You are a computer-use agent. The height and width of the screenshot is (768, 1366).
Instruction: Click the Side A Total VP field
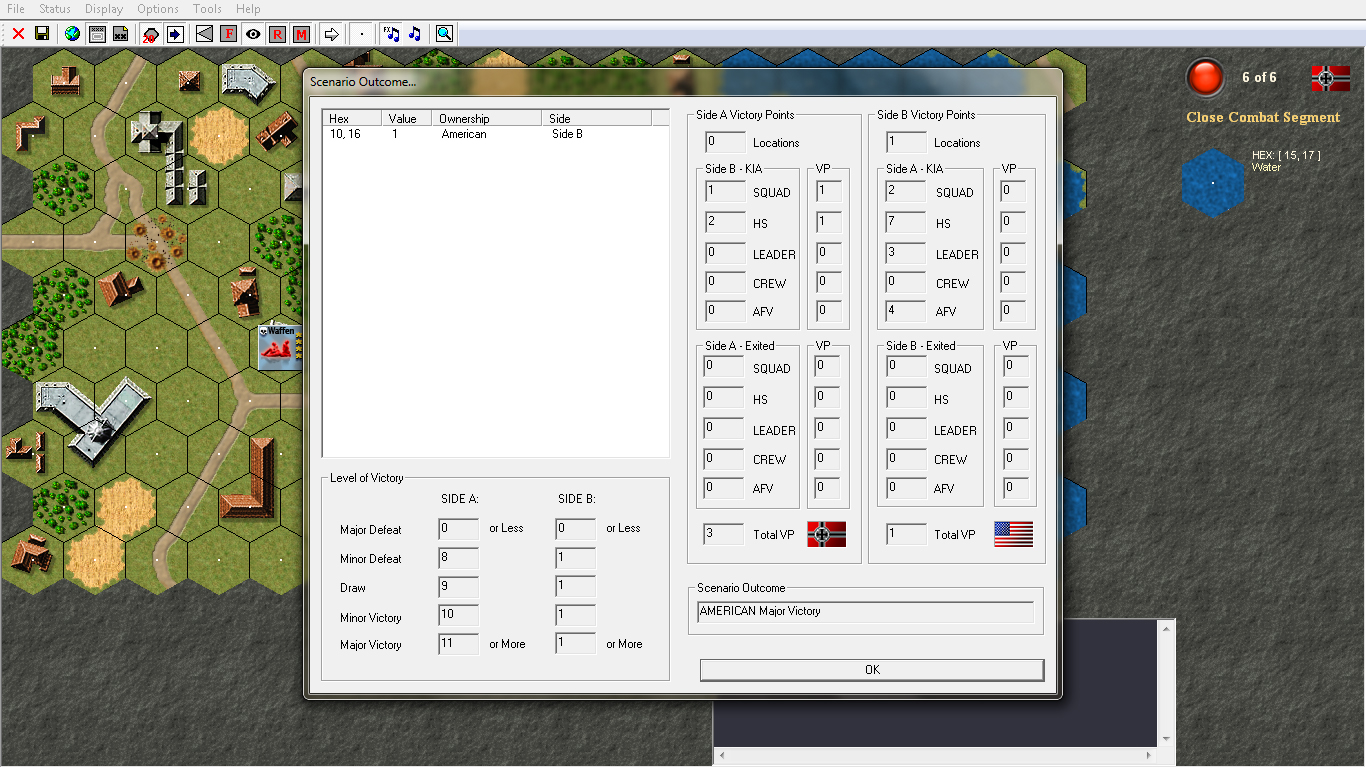click(724, 535)
